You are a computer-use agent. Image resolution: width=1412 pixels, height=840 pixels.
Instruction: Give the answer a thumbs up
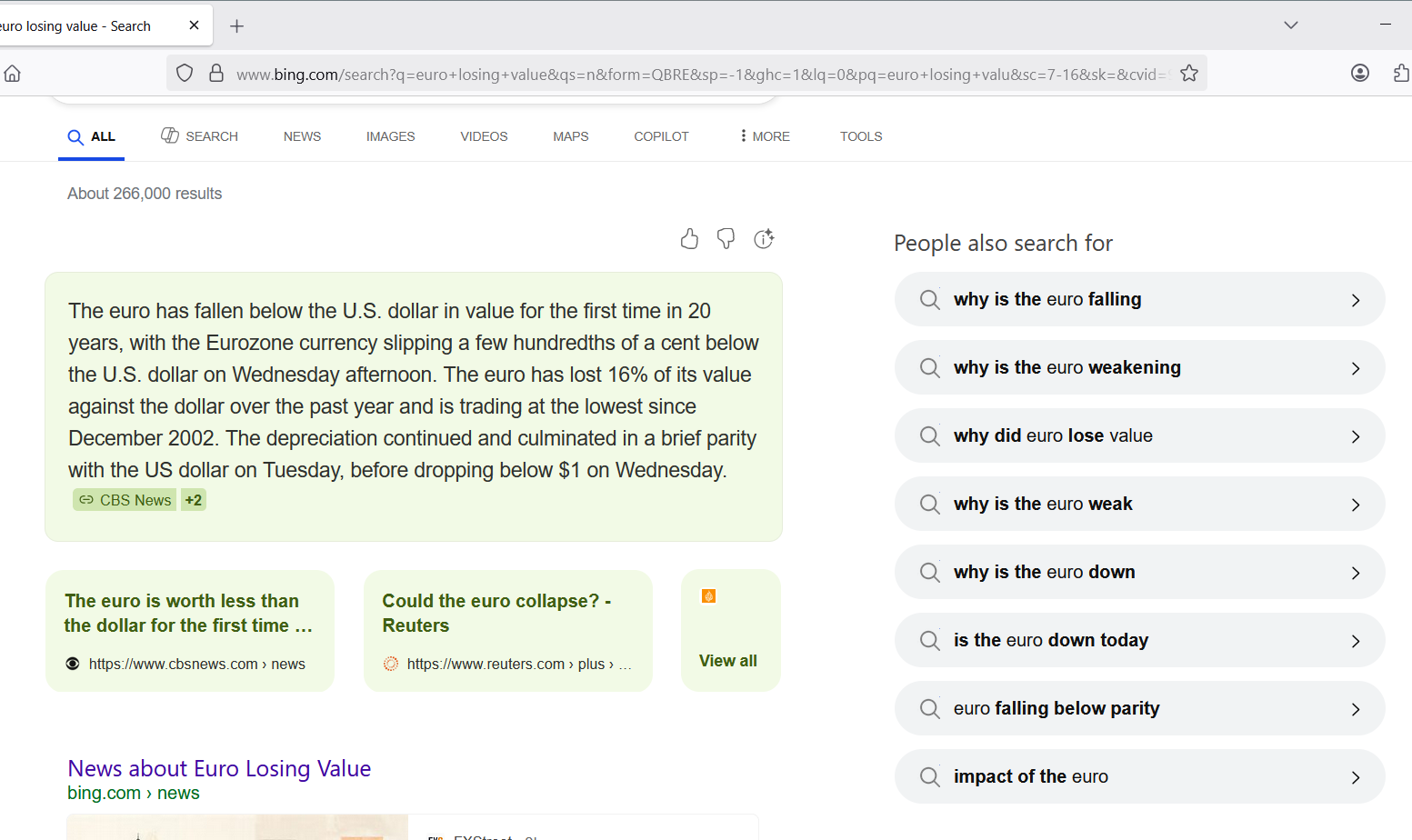(689, 239)
